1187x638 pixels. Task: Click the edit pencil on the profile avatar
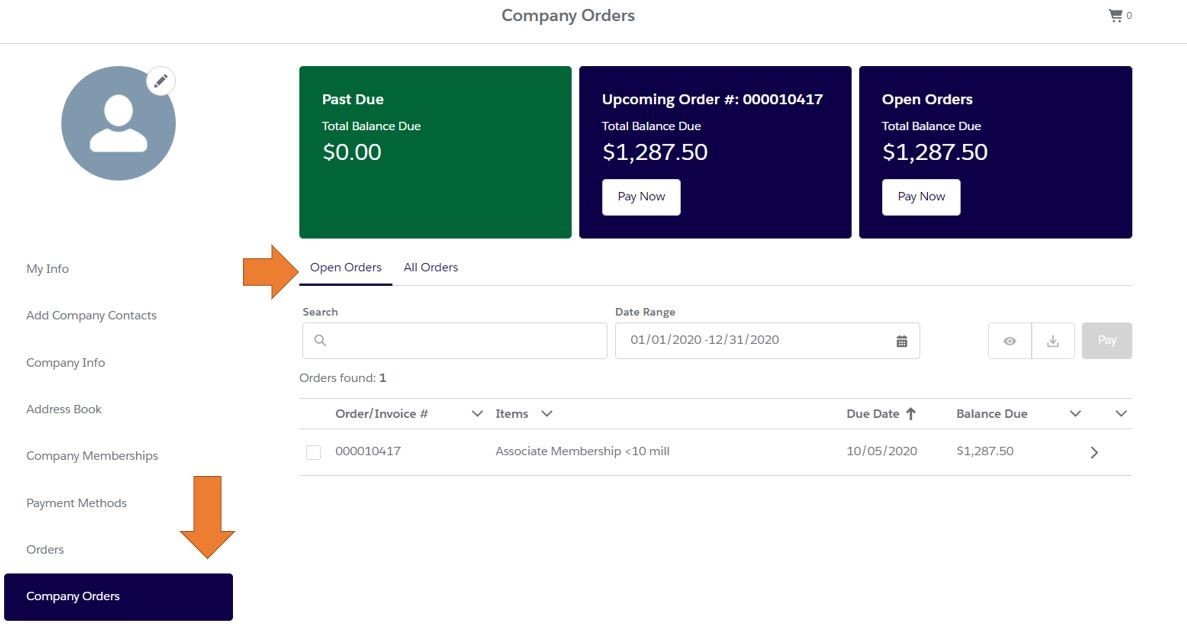[161, 80]
